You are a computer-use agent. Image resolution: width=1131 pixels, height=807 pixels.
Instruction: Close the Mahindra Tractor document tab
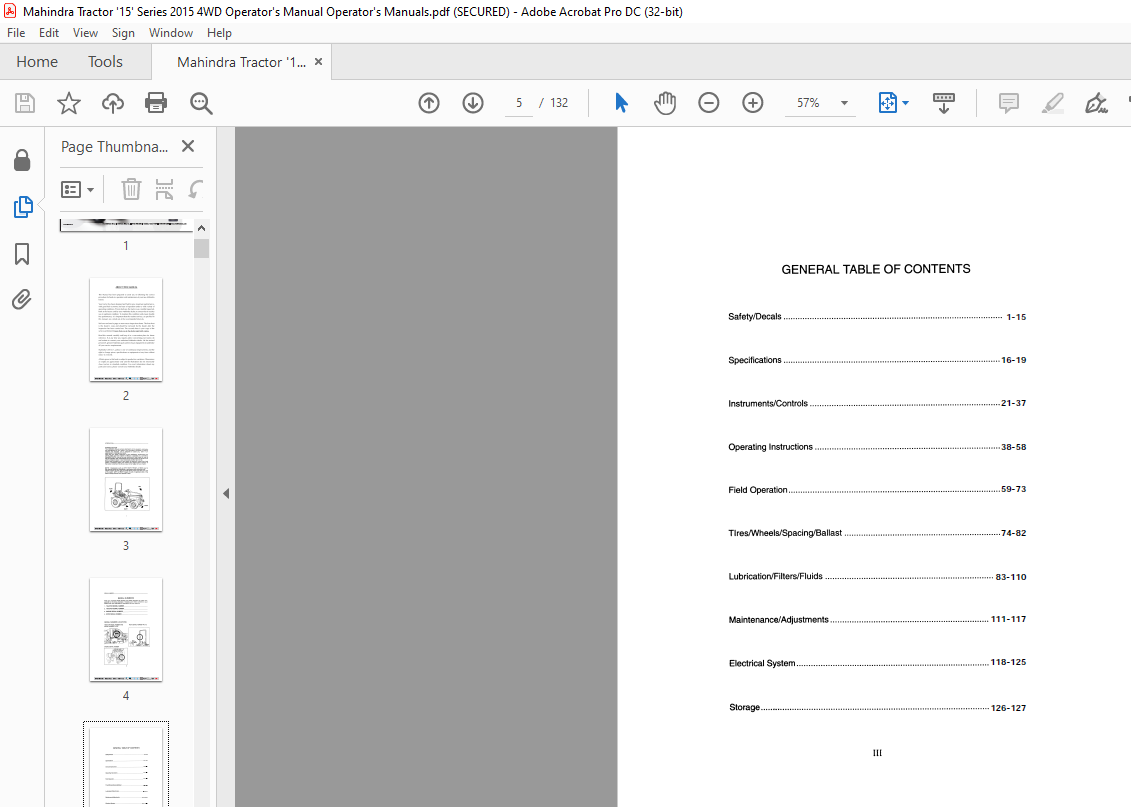point(319,62)
